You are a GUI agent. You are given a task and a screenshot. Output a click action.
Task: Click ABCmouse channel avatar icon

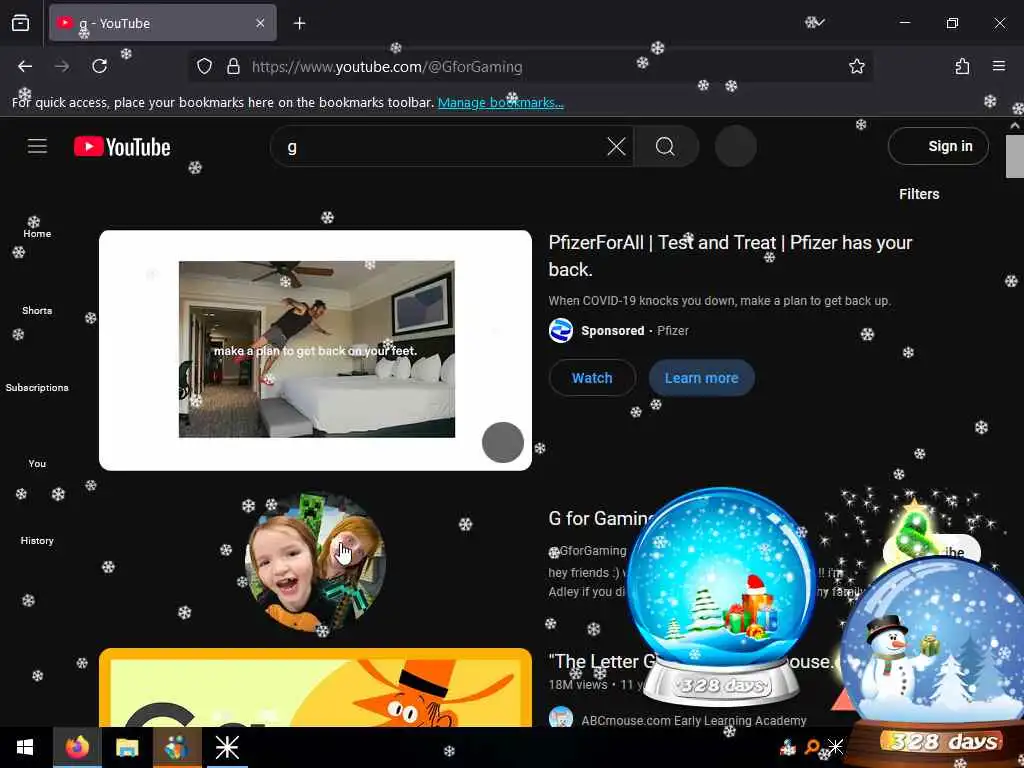tap(560, 718)
